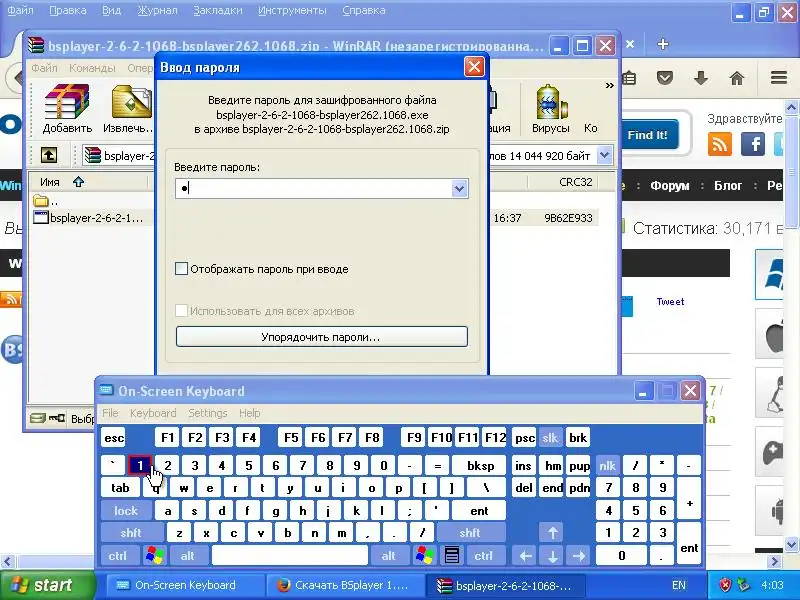Toggle the left shft key
This screenshot has height=600, width=800.
click(131, 533)
